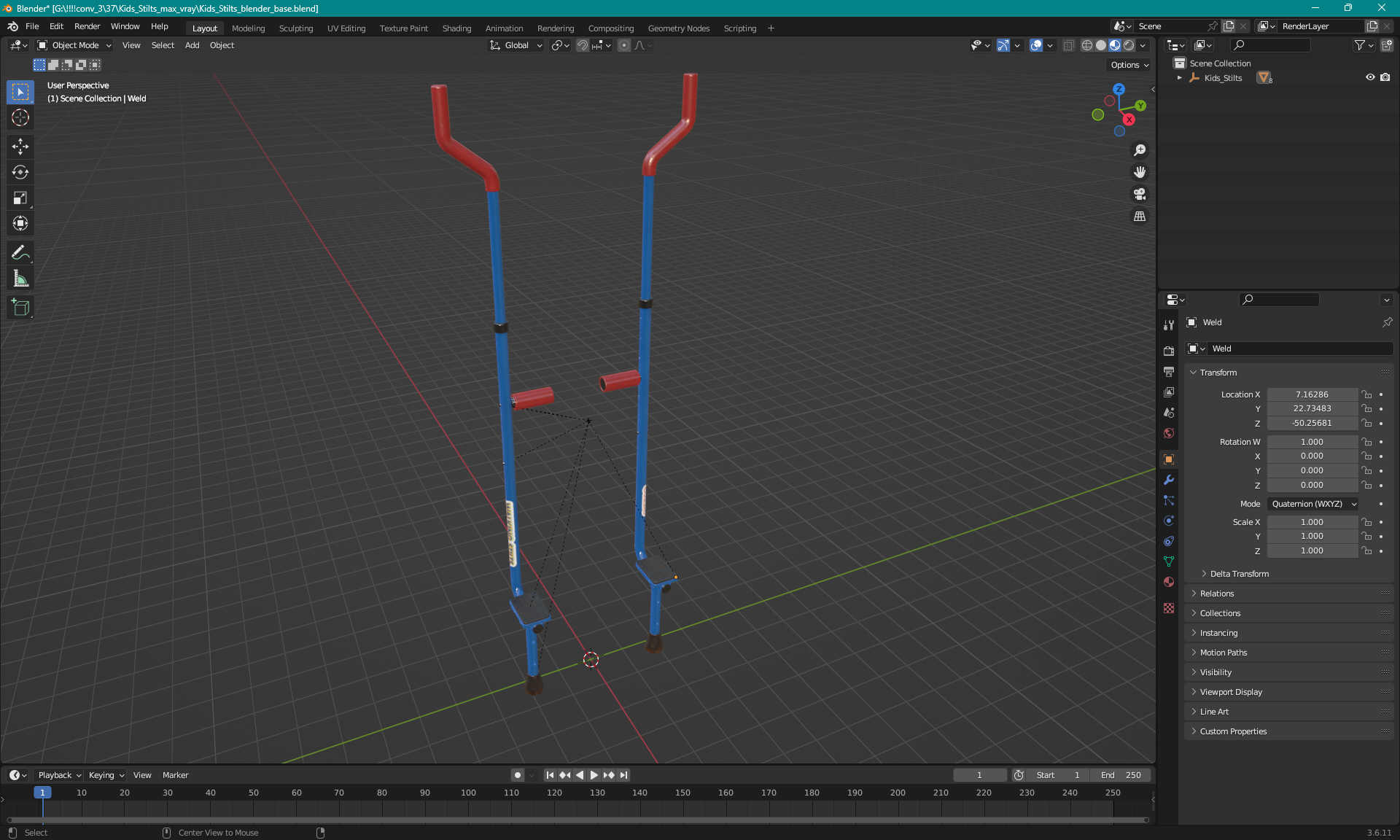Switch to the Modeling workspace tab

248,28
